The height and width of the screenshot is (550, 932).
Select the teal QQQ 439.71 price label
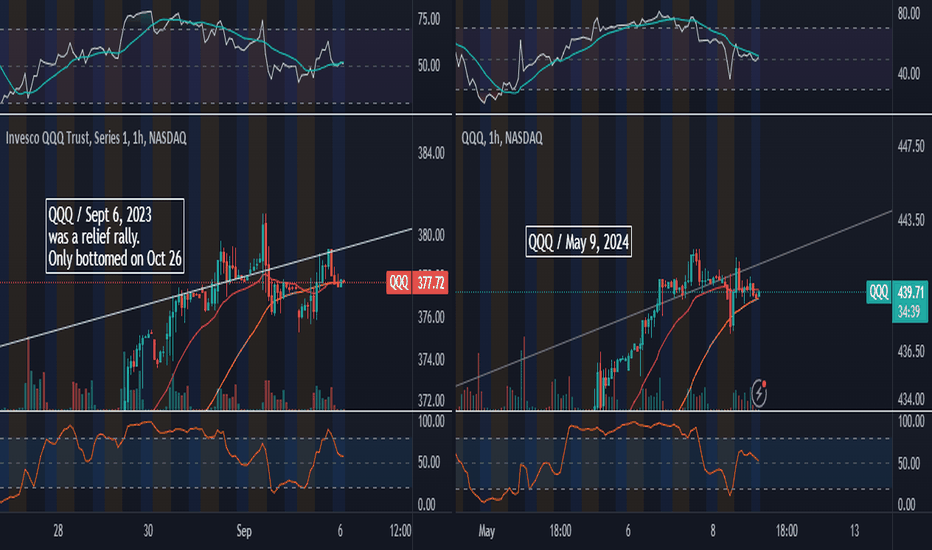click(898, 292)
